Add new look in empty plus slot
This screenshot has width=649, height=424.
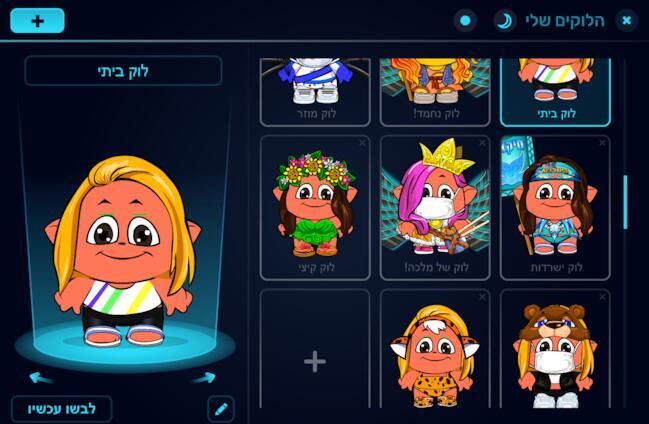[315, 361]
